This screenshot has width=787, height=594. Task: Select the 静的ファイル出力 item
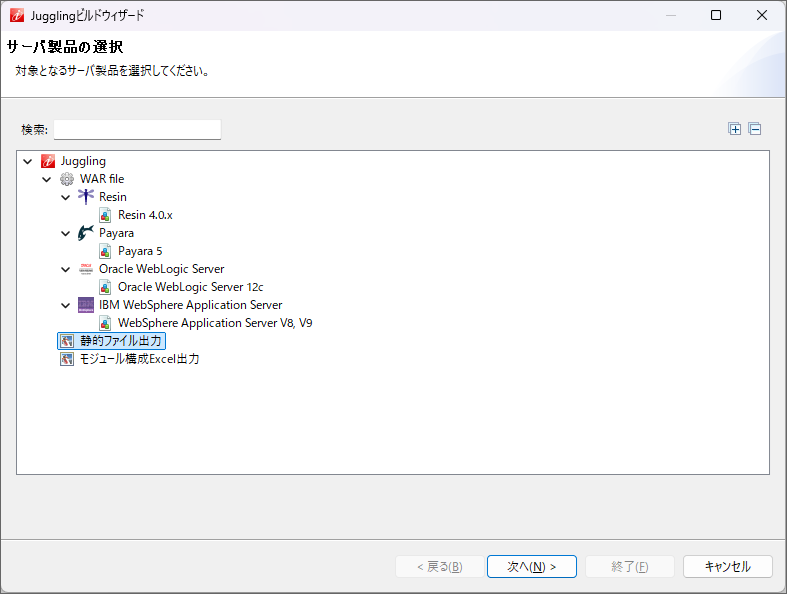(121, 341)
